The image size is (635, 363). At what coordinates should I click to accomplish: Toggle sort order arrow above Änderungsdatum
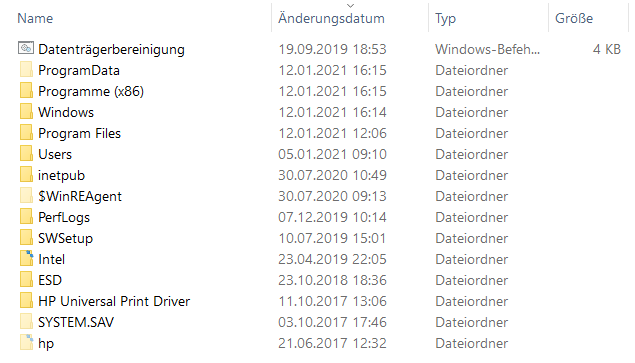[351, 6]
